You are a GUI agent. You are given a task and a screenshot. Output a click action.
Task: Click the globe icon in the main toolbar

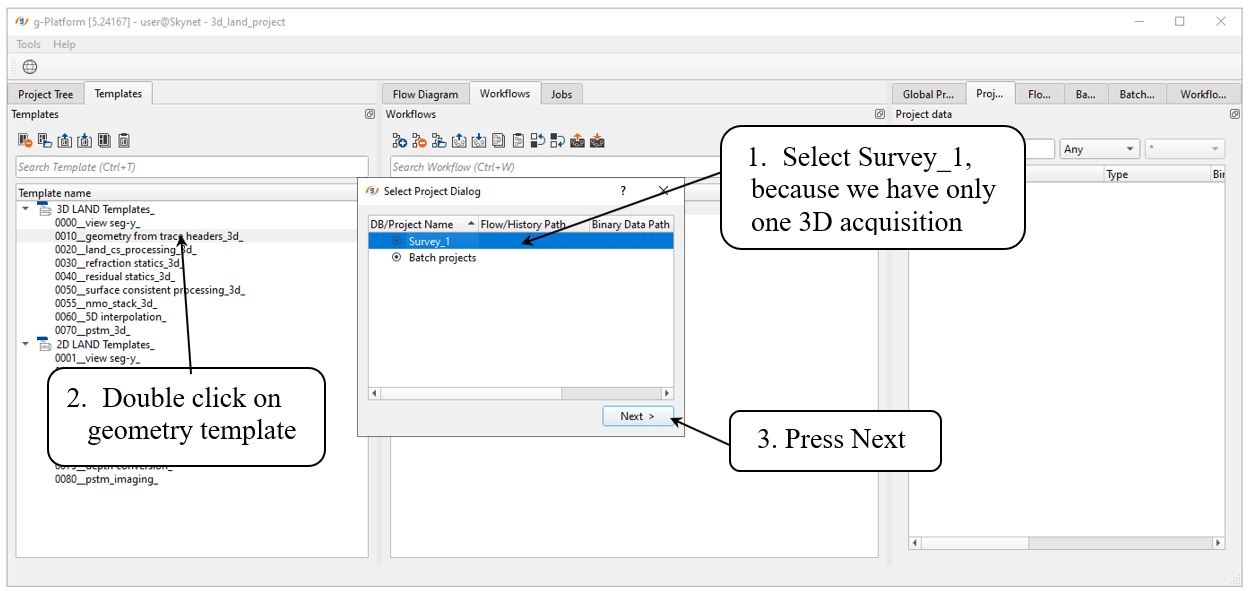pyautogui.click(x=30, y=67)
